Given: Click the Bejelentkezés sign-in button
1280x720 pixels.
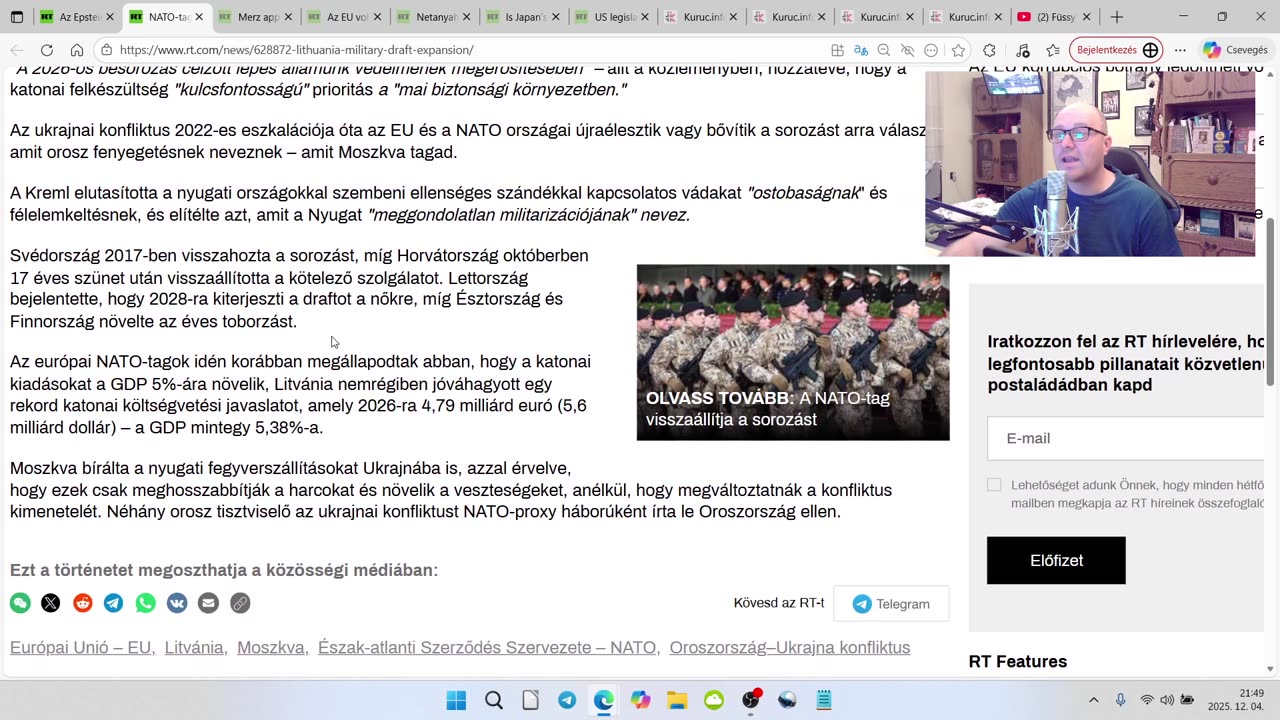Looking at the screenshot, I should 1117,50.
